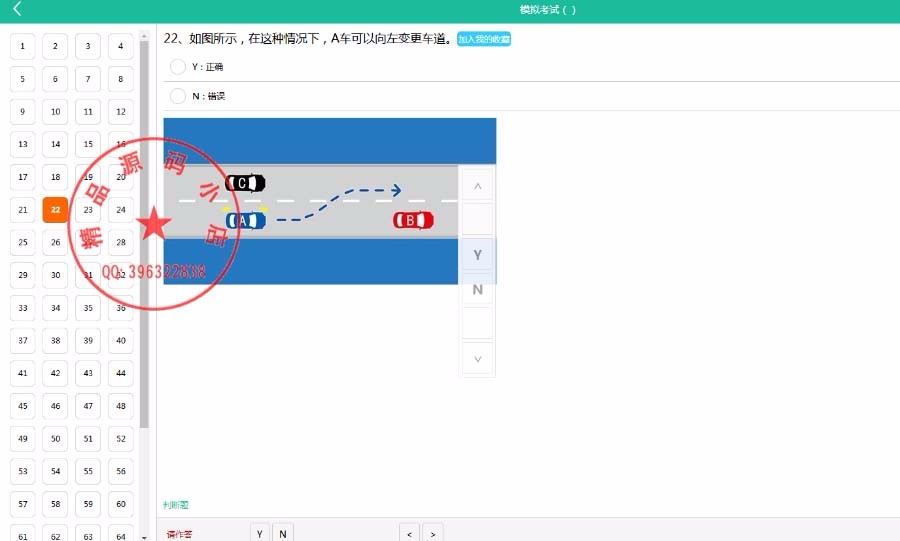Image resolution: width=900 pixels, height=541 pixels.
Task: Jump to question 1
Action: pyautogui.click(x=22, y=46)
